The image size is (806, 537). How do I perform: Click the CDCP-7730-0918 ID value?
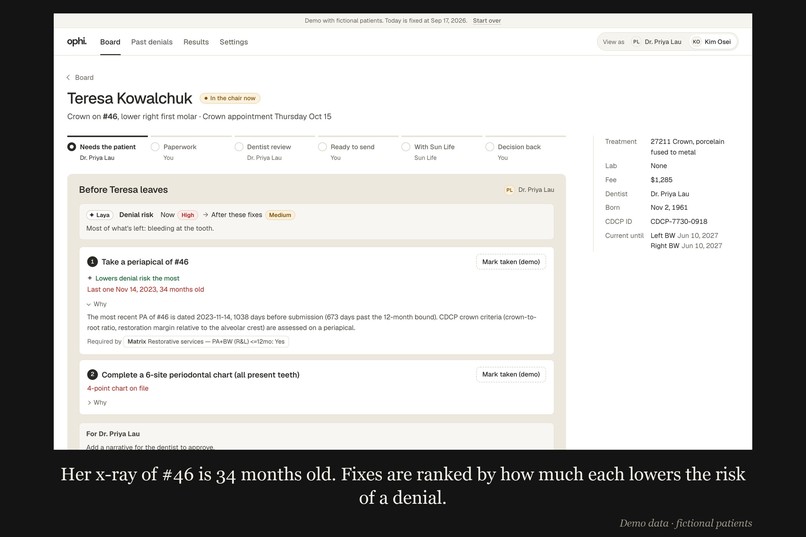point(679,221)
